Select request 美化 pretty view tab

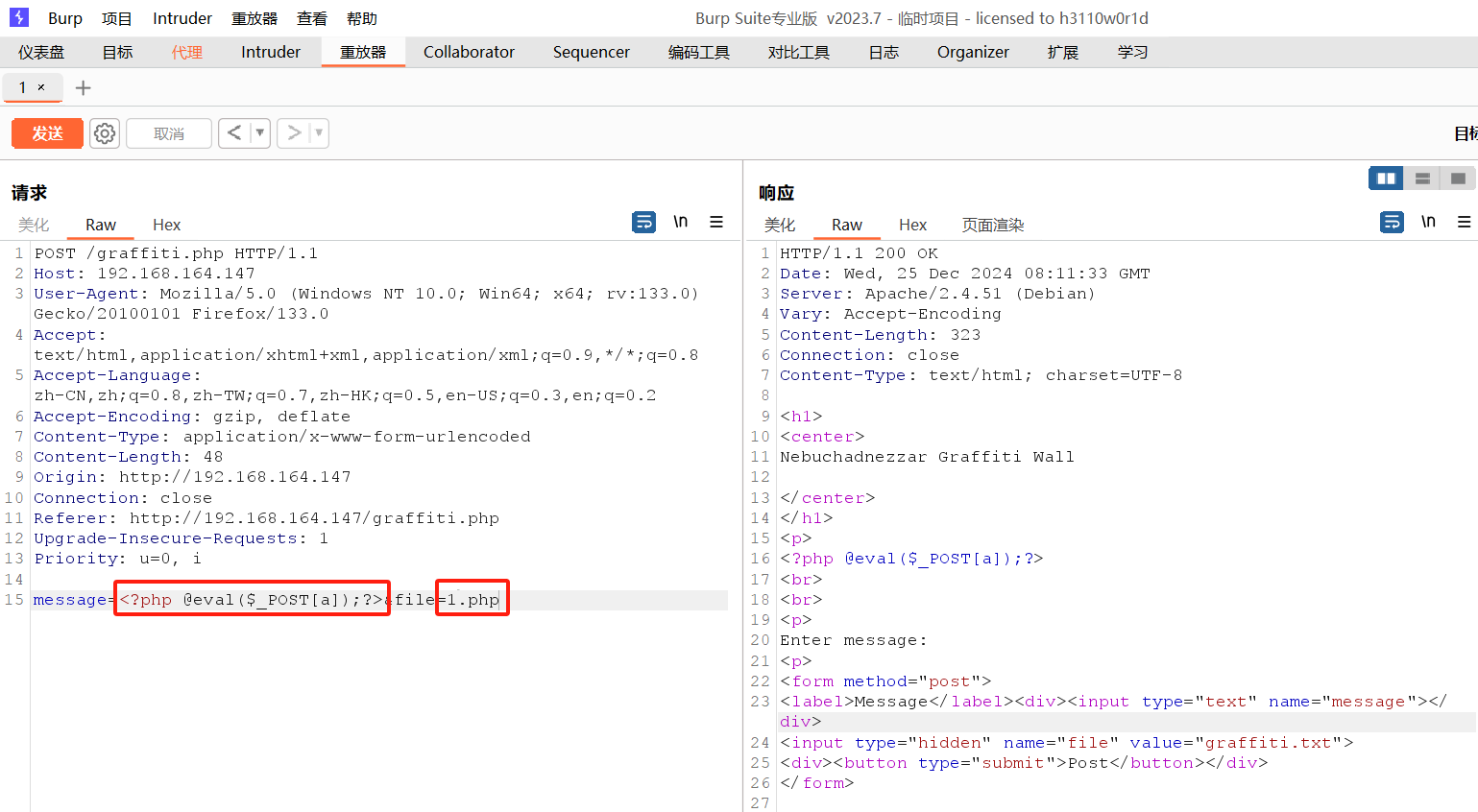(x=34, y=225)
